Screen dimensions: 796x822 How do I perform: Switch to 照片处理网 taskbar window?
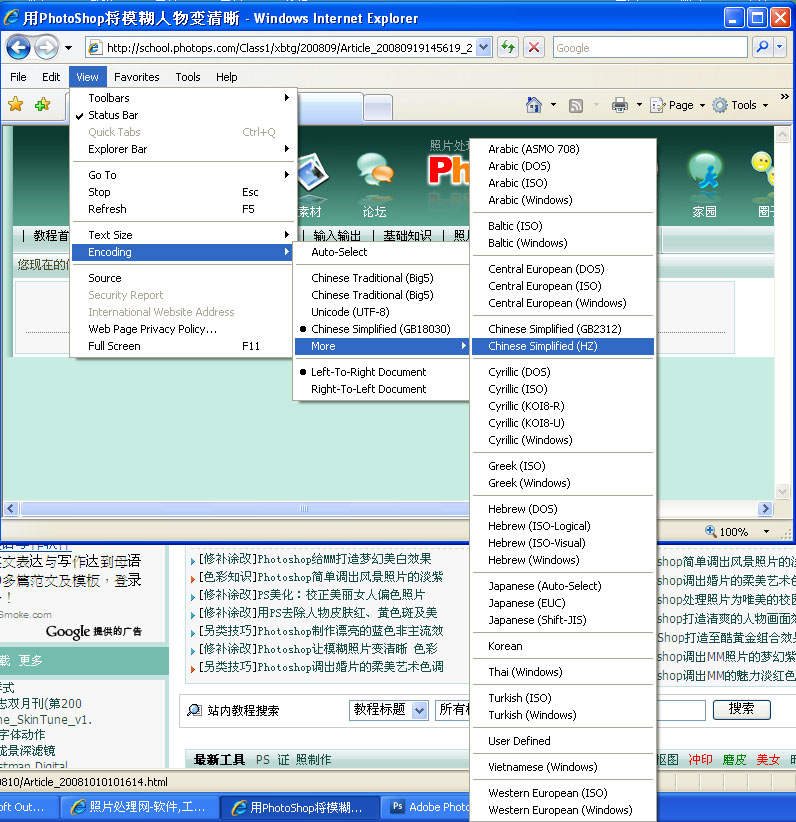[139, 807]
